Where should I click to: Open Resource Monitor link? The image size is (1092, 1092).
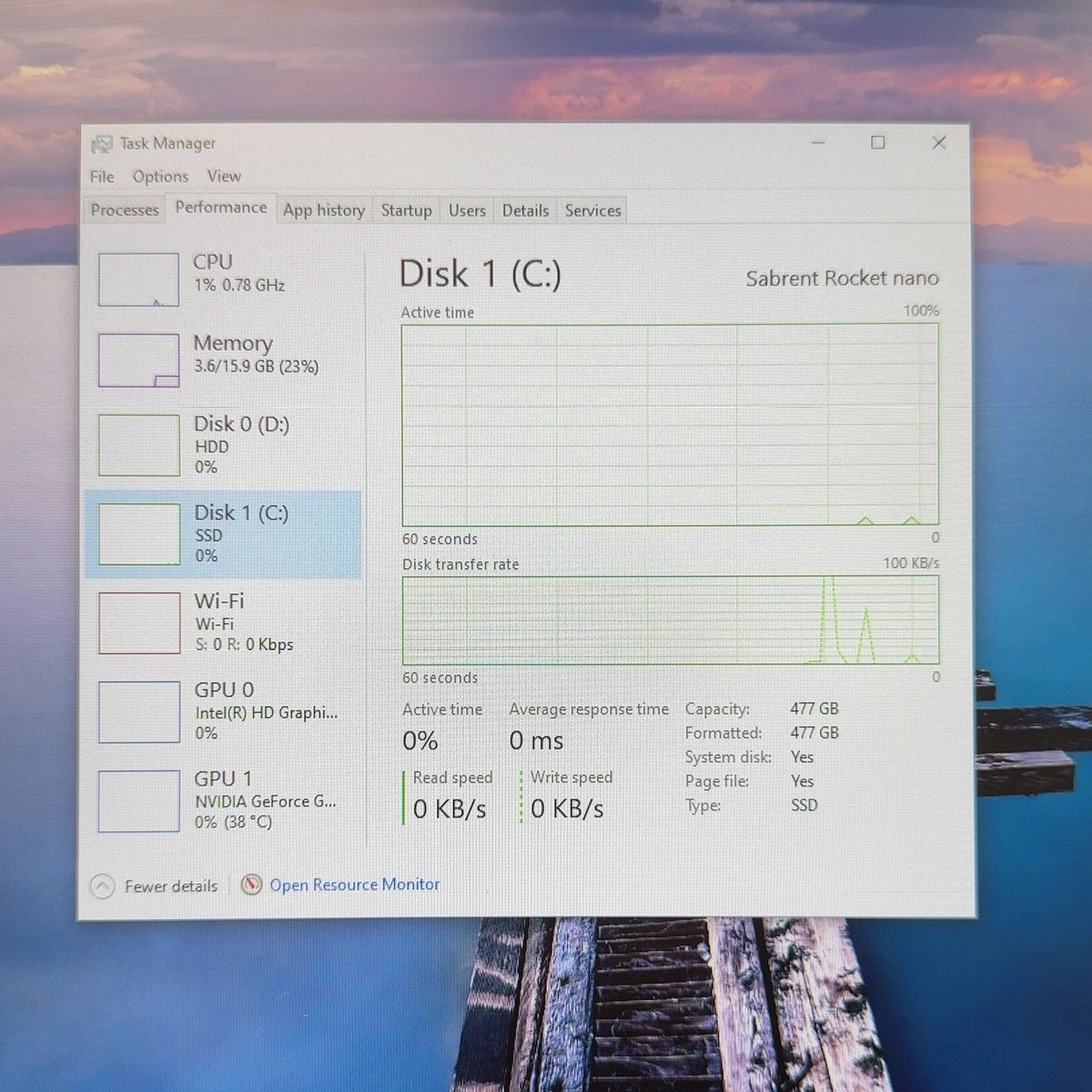(x=355, y=885)
